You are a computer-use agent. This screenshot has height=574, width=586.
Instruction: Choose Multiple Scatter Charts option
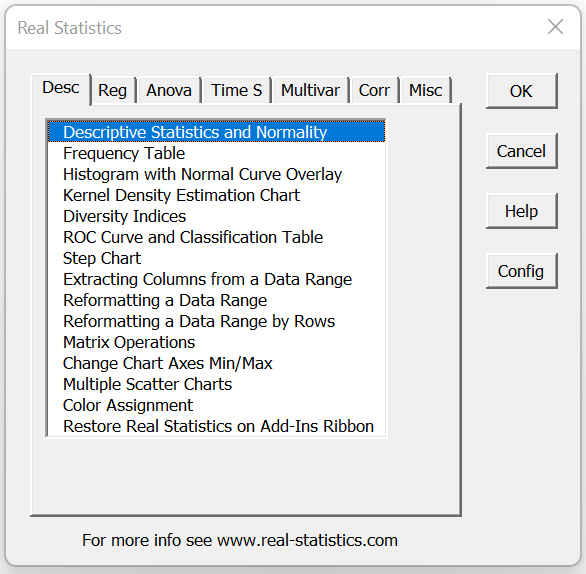coord(217,384)
